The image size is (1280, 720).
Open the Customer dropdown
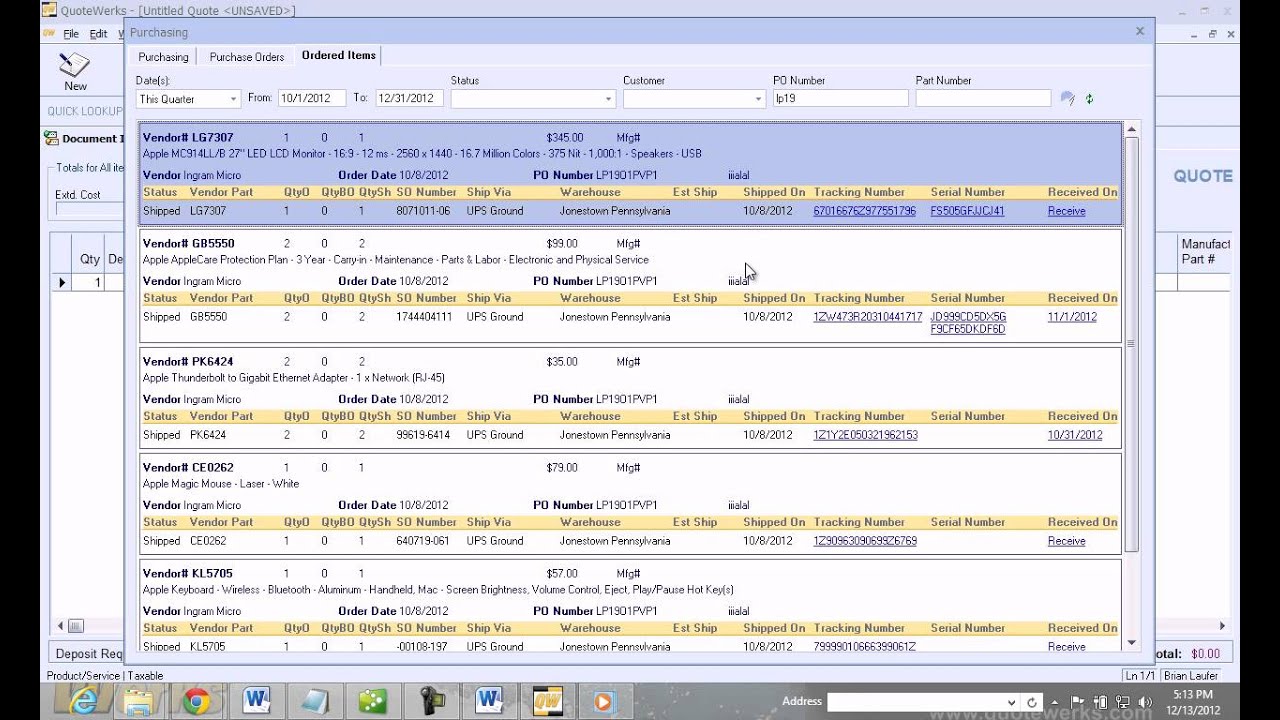[758, 98]
